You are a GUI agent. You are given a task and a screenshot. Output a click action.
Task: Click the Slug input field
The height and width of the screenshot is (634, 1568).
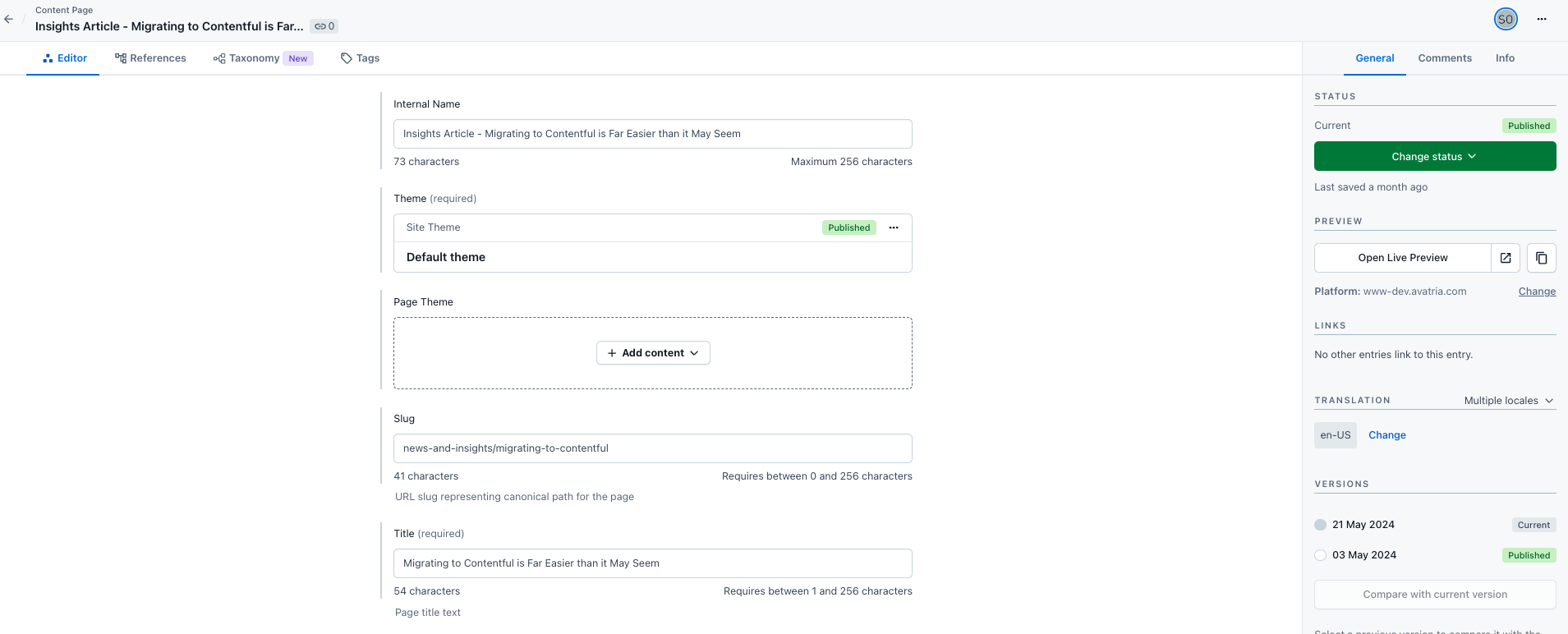tap(652, 448)
